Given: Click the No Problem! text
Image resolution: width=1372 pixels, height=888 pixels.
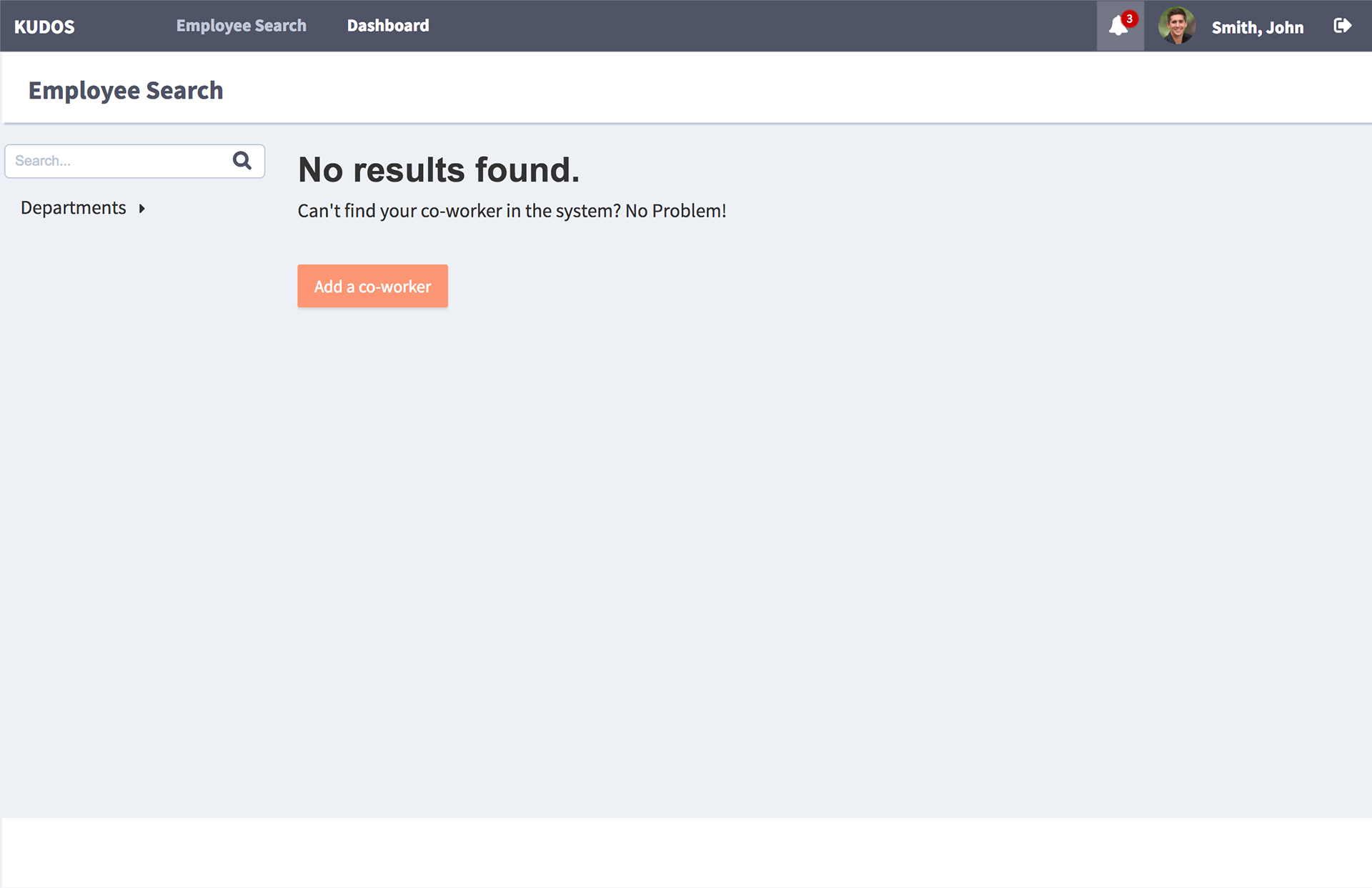Looking at the screenshot, I should 675,211.
